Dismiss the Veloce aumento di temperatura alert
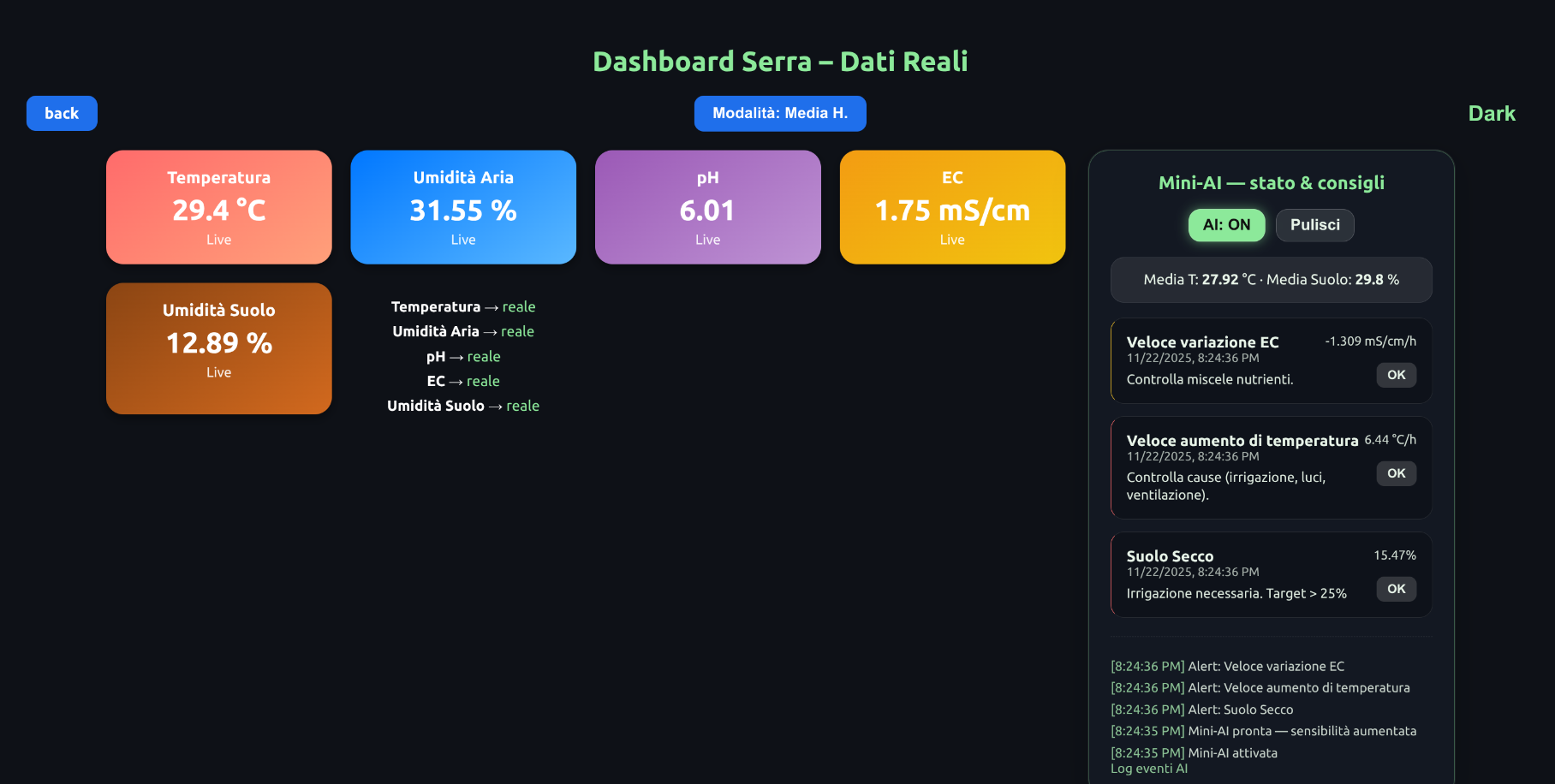1555x784 pixels. click(x=1395, y=473)
